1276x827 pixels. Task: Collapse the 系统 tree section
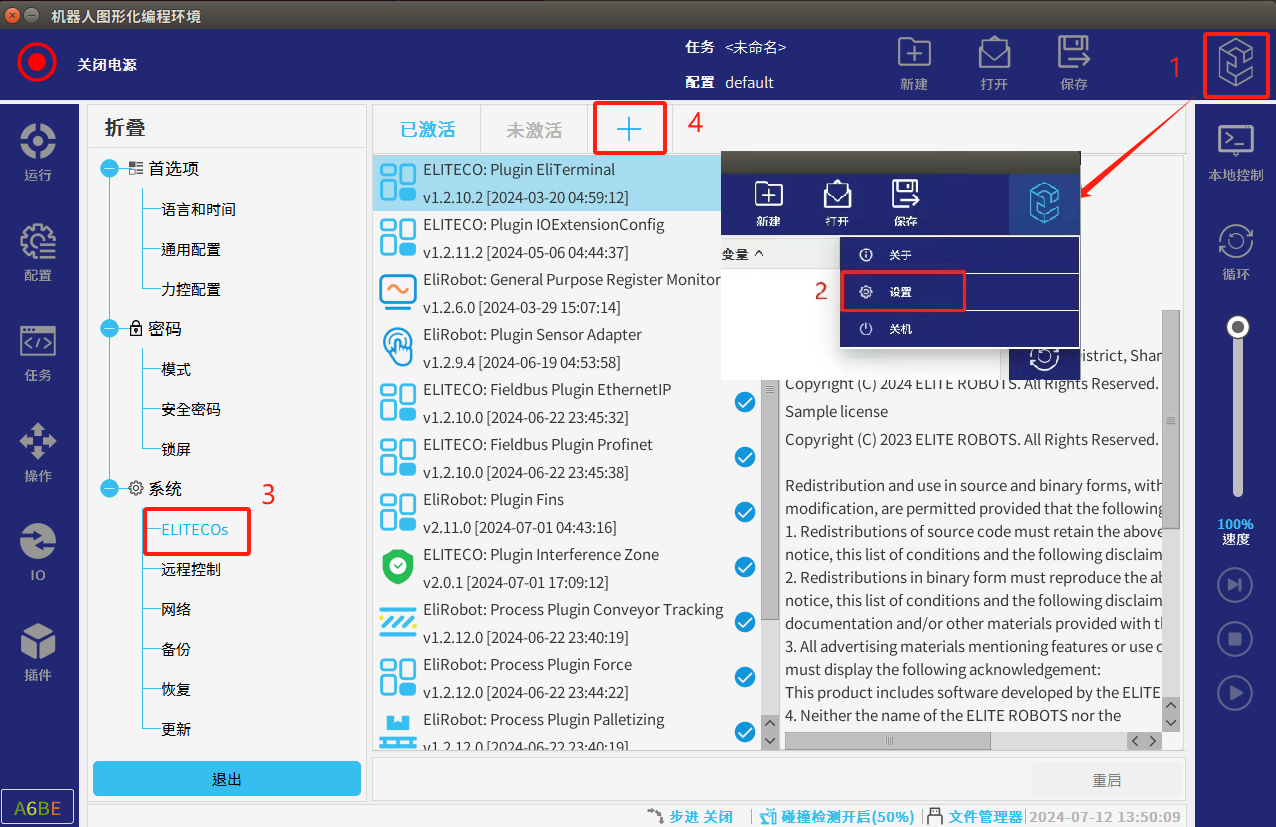pyautogui.click(x=110, y=489)
